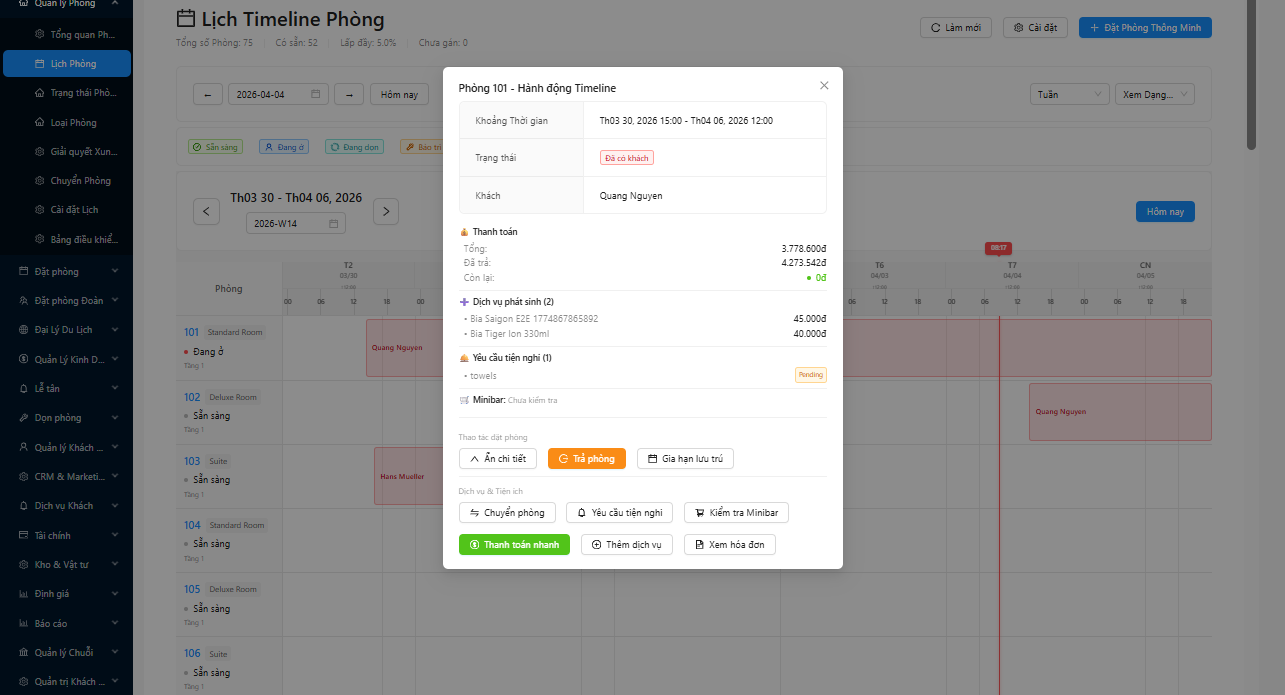
Task: Check out guest with Trả phòng
Action: coord(587,458)
